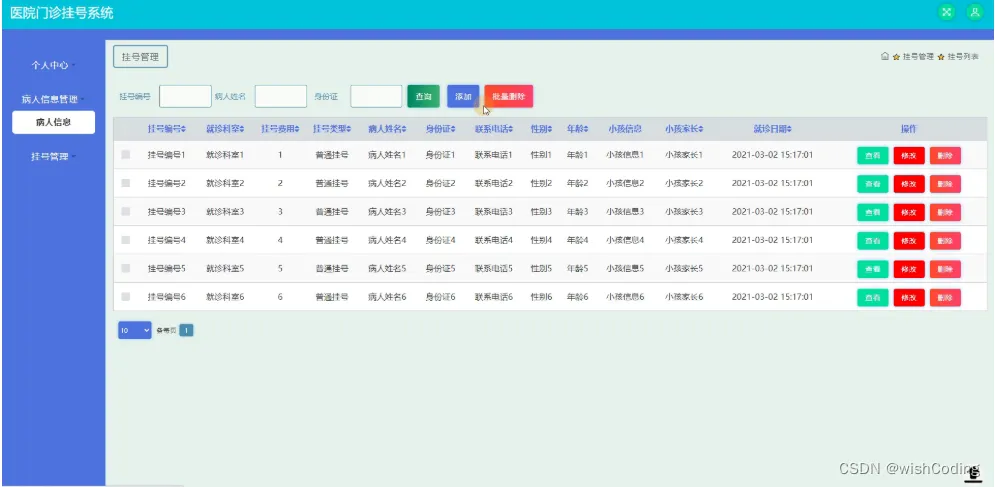Edit row 挂号编号2 with 修改
The height and width of the screenshot is (487, 995).
click(x=909, y=184)
